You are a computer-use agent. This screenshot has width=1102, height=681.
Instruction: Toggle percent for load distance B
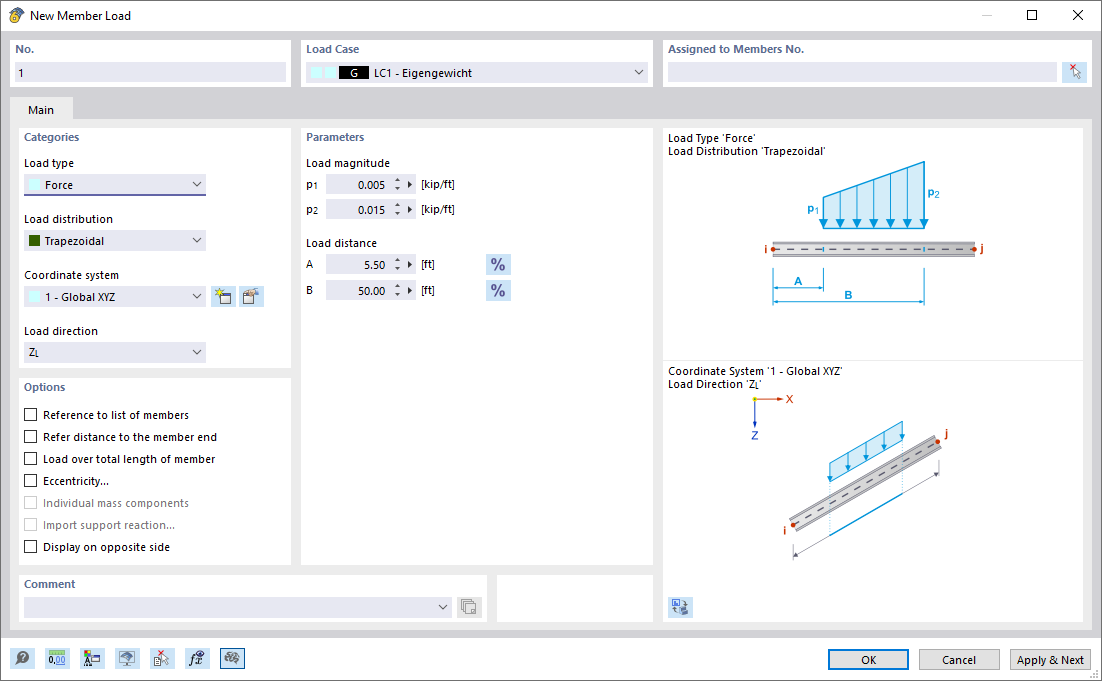coord(498,291)
